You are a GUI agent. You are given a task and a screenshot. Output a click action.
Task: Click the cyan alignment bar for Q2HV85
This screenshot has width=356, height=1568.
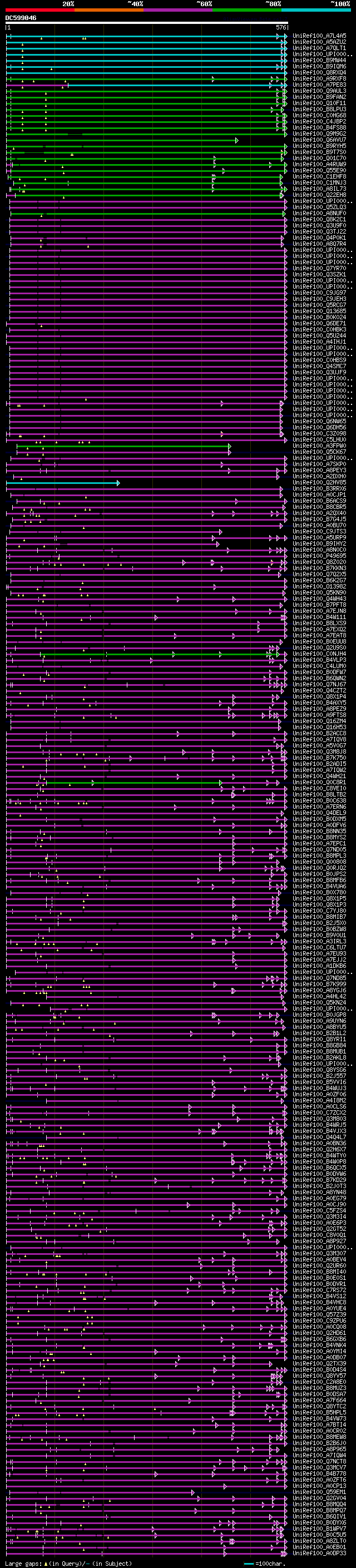[63, 483]
